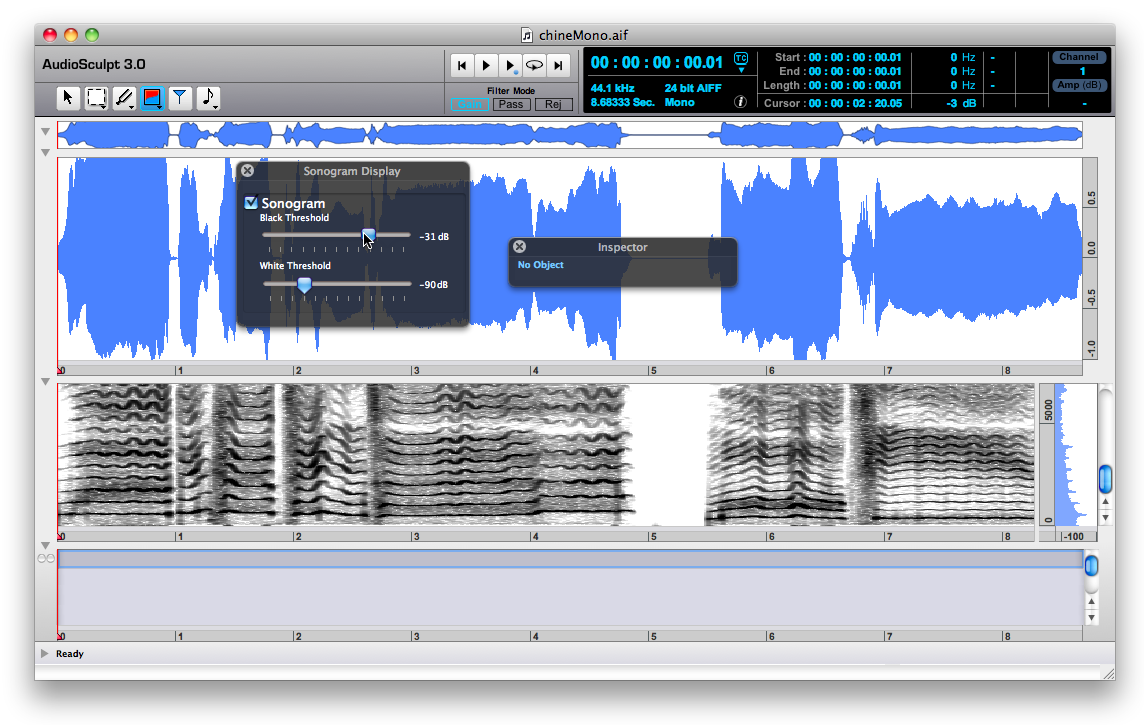This screenshot has width=1144, height=725.
Task: Open the TC time format dropdown
Action: (741, 62)
